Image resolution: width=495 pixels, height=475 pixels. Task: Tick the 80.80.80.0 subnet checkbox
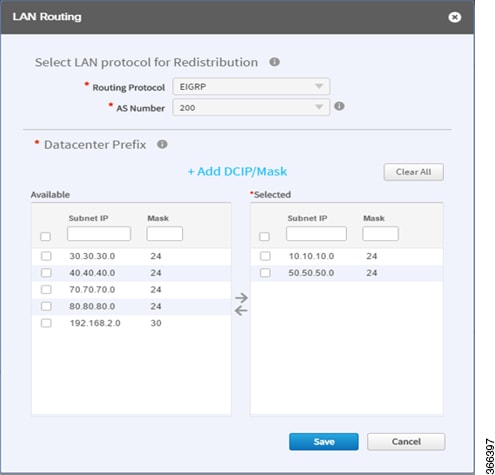click(x=46, y=306)
